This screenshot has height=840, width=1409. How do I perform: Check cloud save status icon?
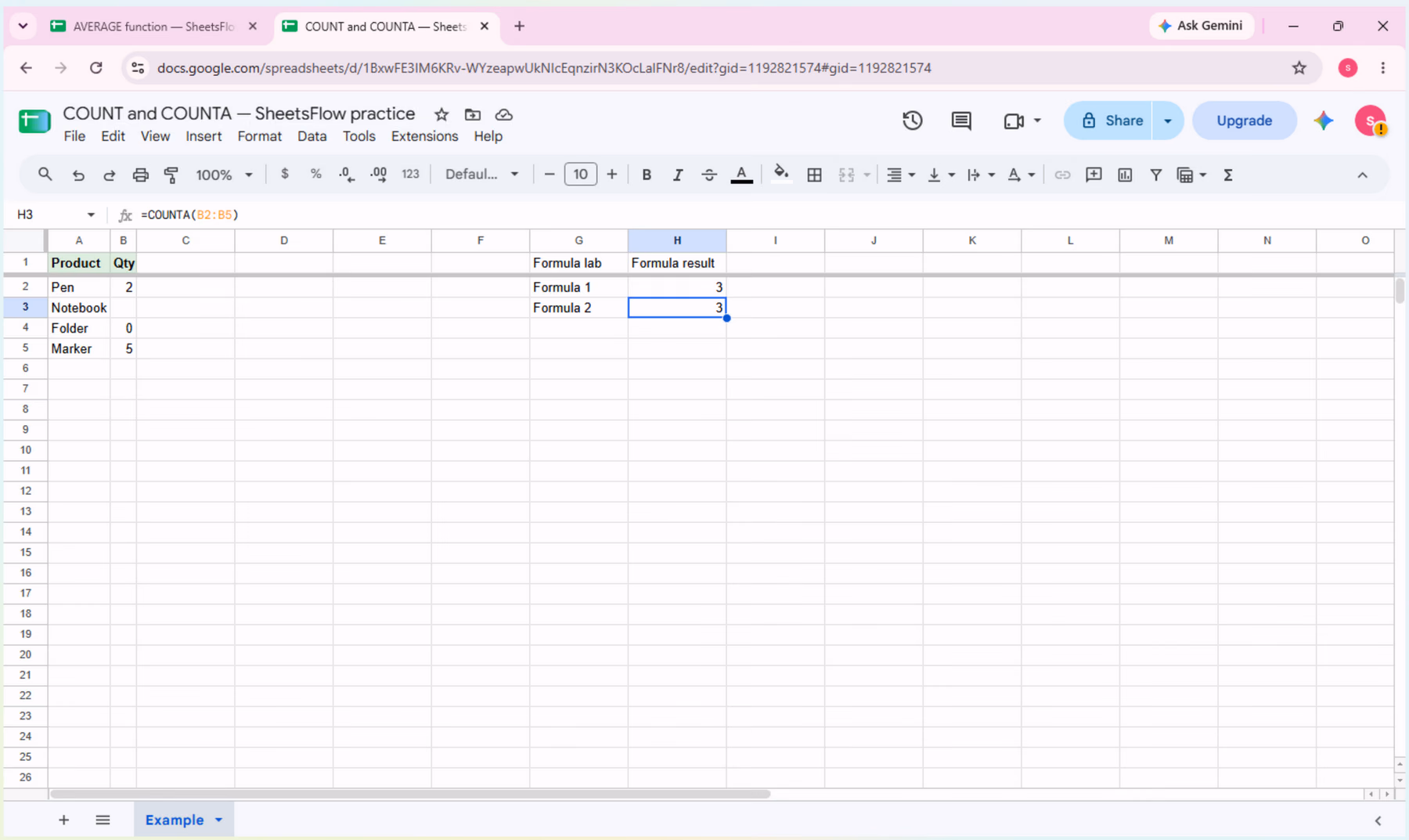[504, 114]
